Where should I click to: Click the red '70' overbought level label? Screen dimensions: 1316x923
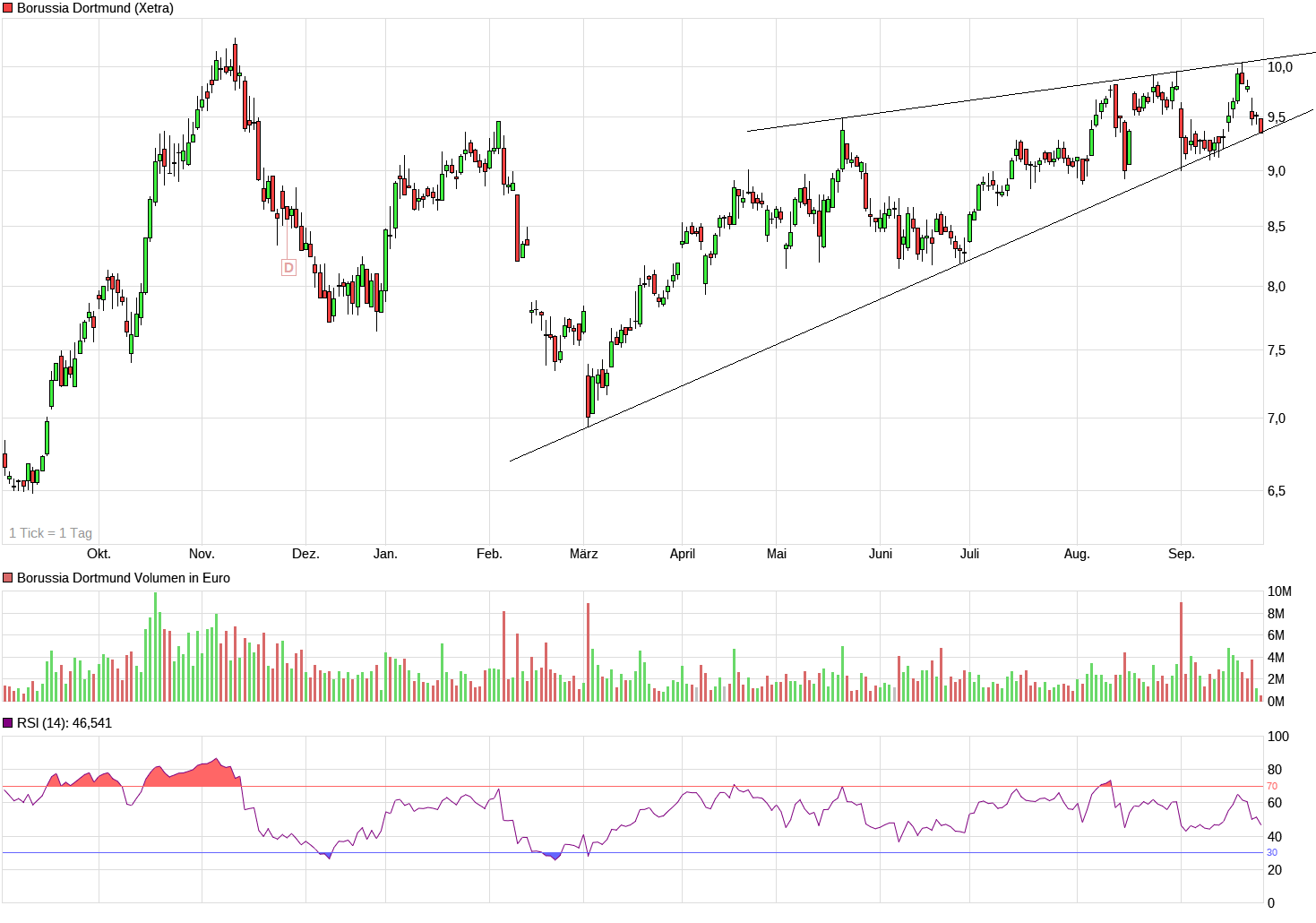(x=1272, y=786)
